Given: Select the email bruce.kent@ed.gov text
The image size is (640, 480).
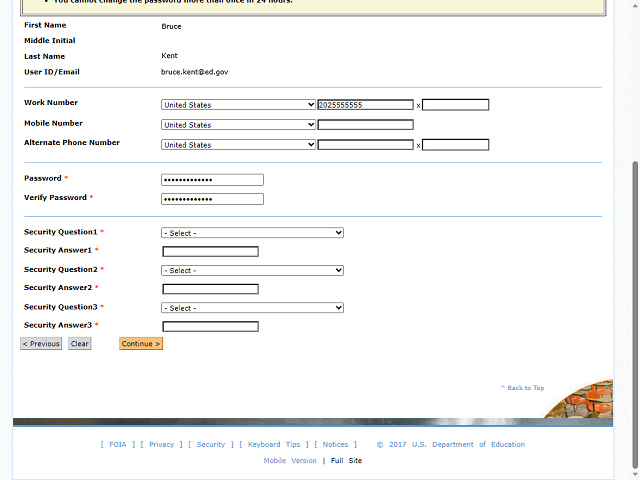Looking at the screenshot, I should (x=195, y=72).
